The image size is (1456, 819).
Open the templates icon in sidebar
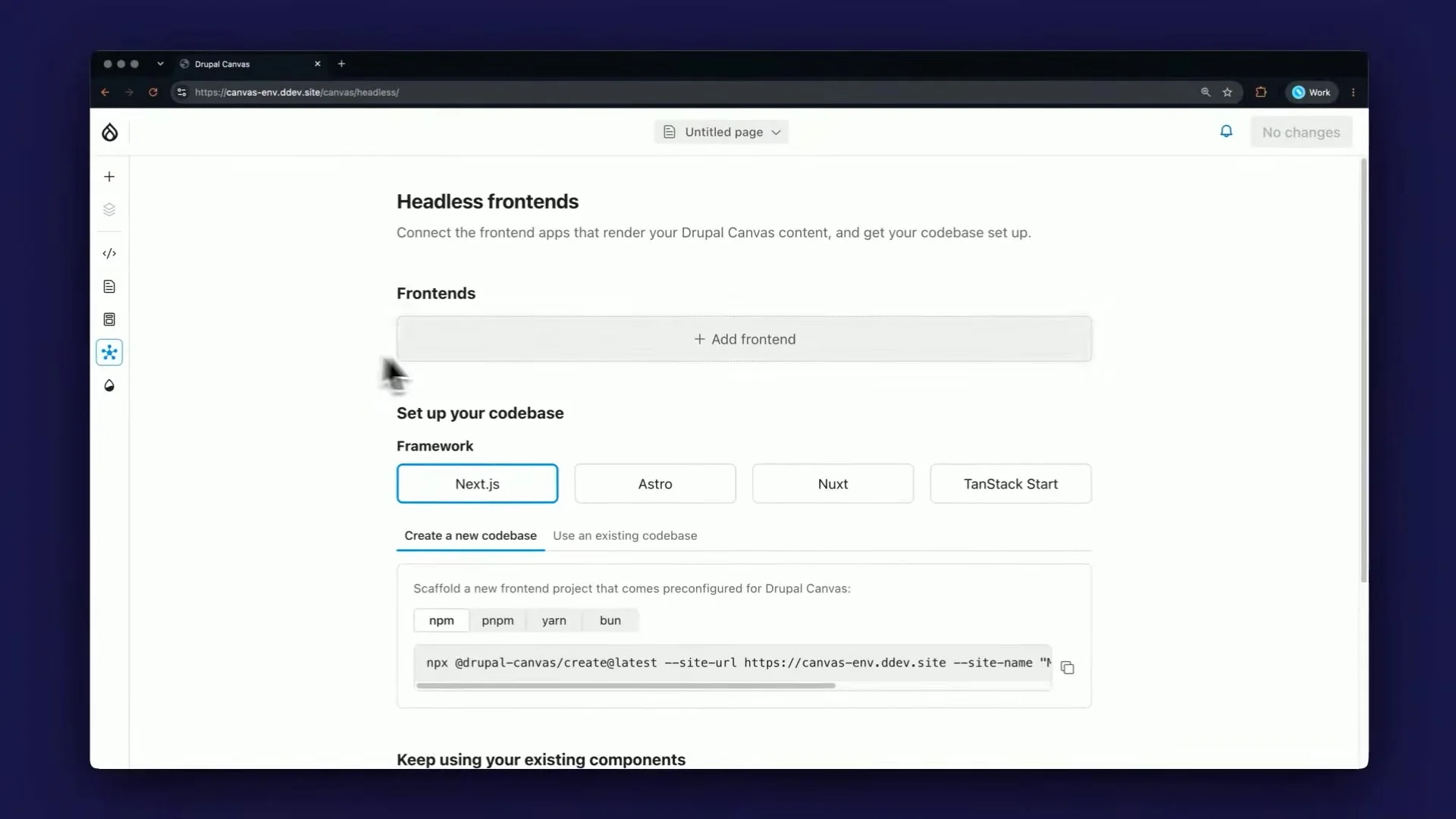click(109, 319)
